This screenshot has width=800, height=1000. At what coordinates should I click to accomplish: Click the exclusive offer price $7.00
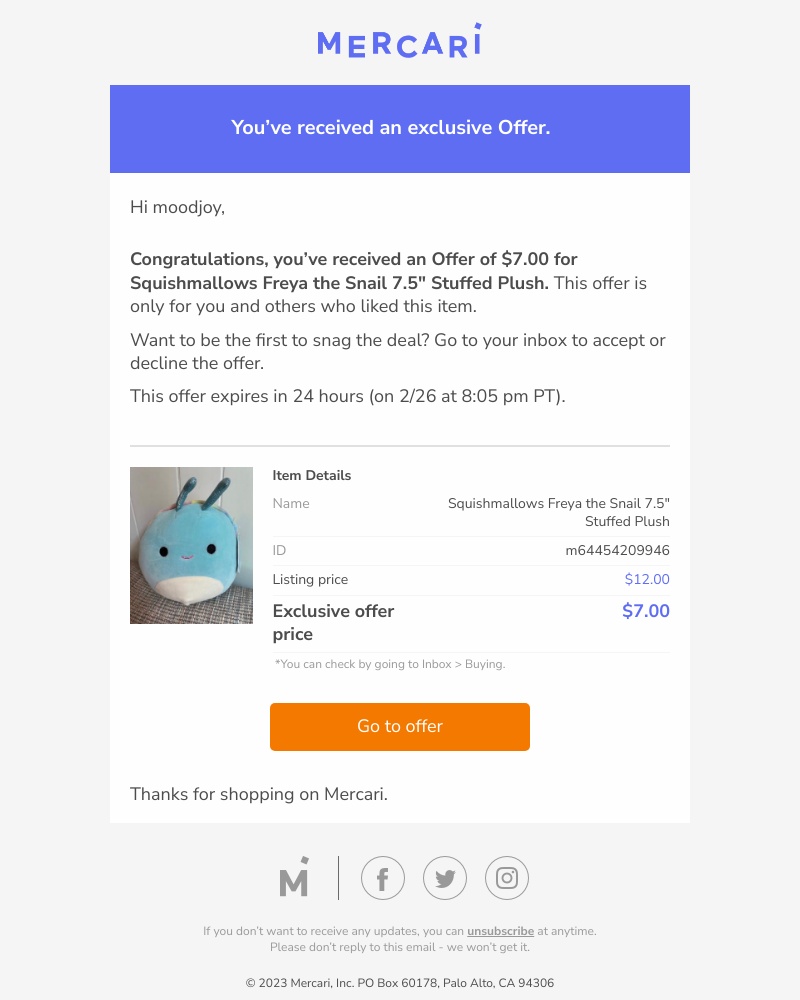click(x=645, y=611)
